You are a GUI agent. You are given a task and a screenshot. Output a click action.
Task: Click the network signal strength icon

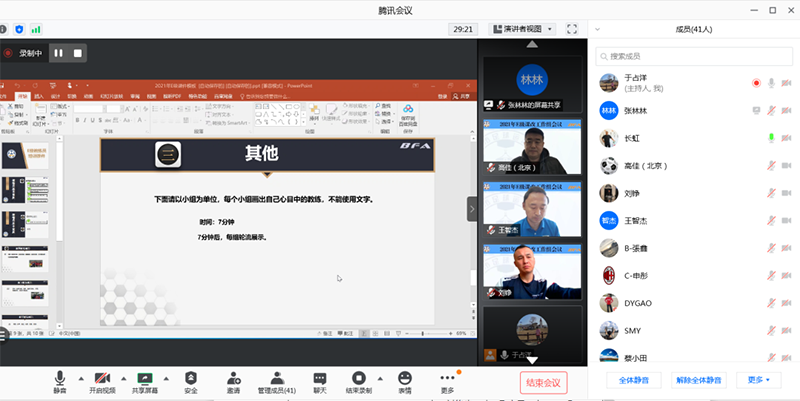click(x=37, y=30)
